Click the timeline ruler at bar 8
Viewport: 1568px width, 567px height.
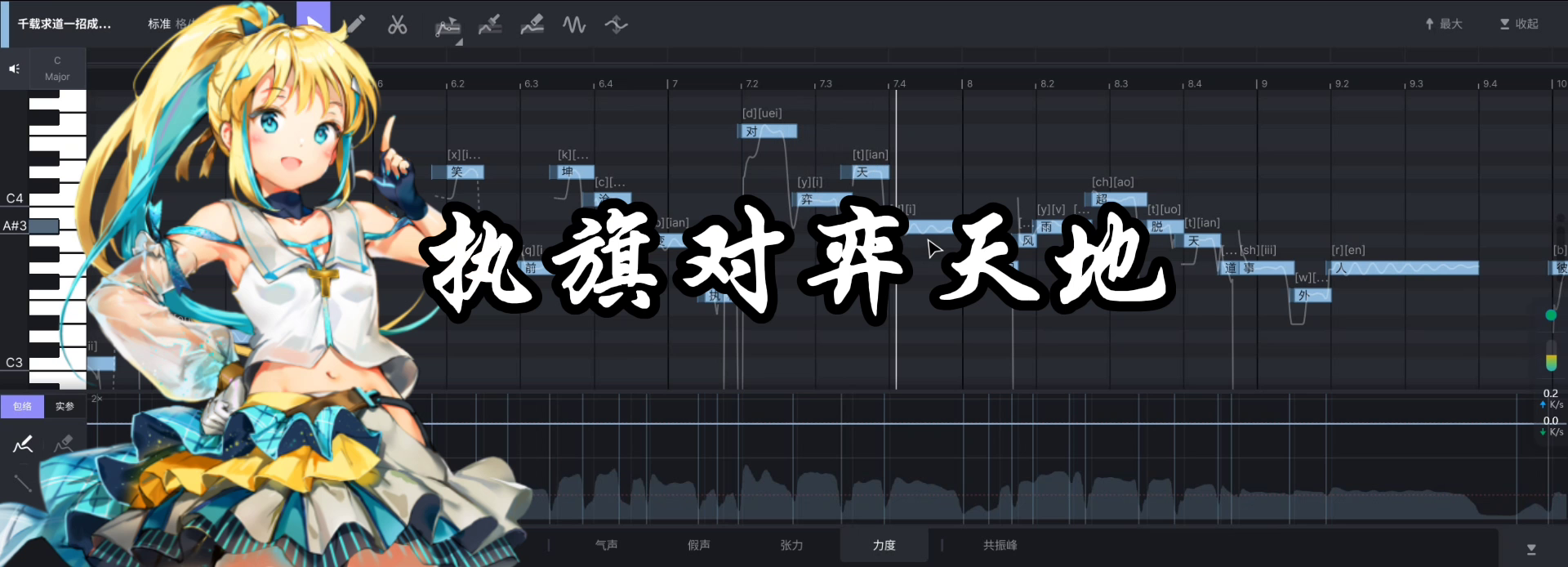(x=969, y=83)
